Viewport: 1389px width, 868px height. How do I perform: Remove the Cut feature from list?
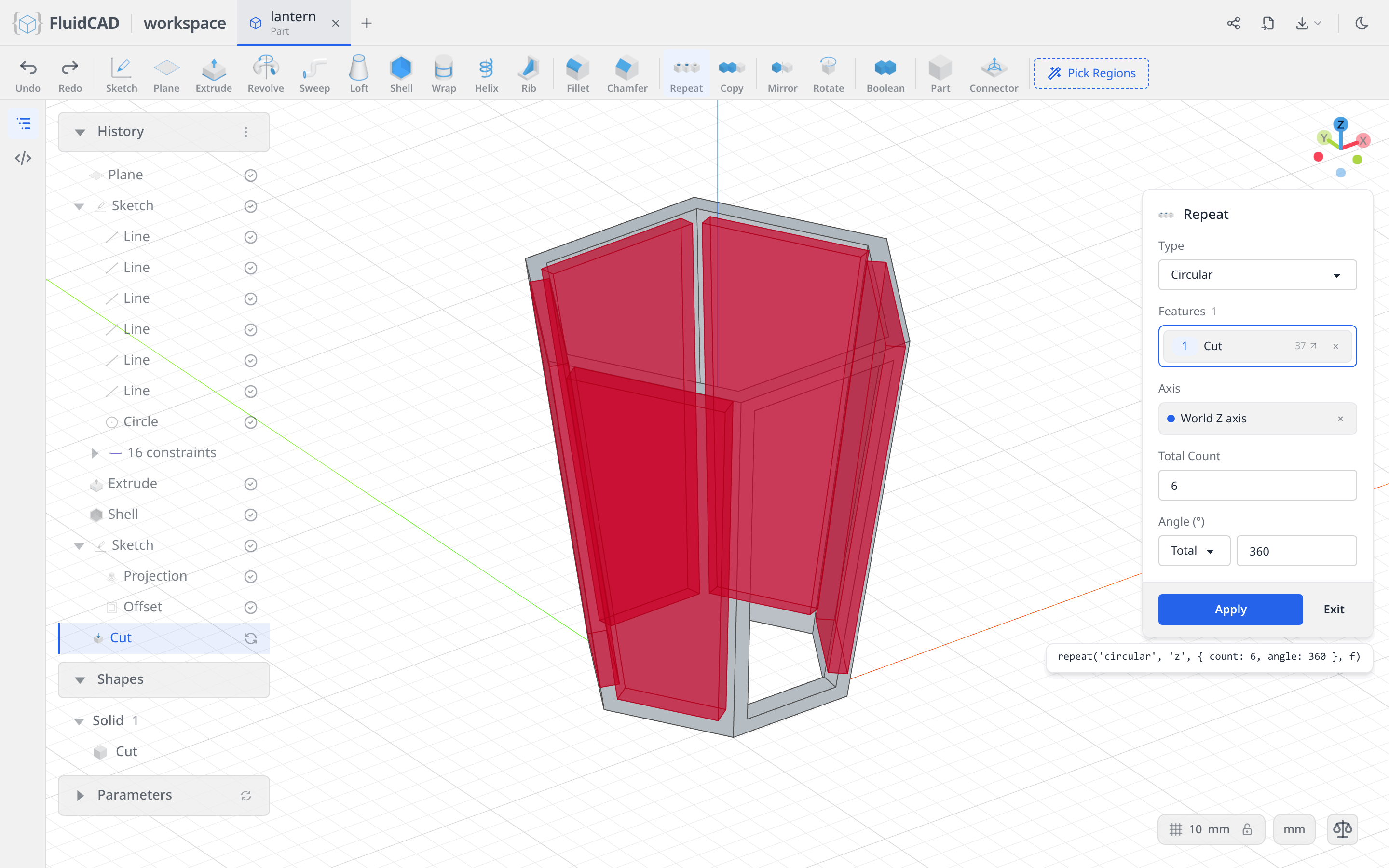1335,346
